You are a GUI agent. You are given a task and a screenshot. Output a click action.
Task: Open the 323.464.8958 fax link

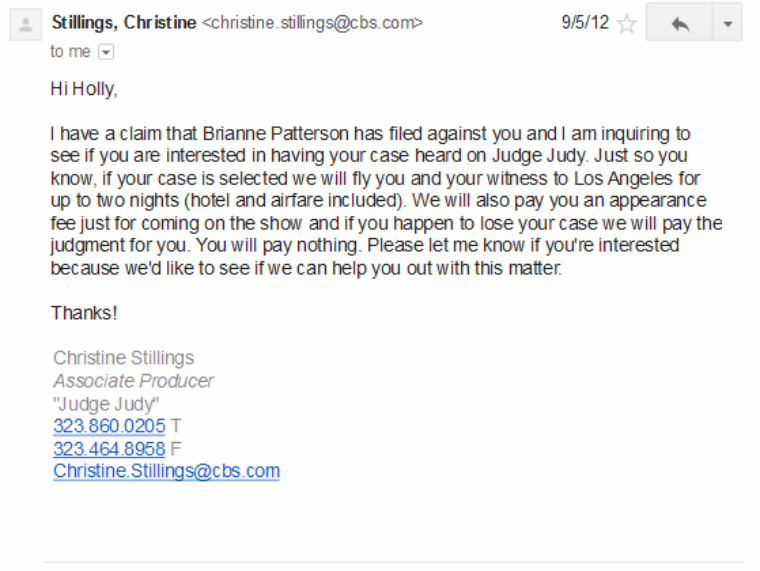click(x=109, y=448)
